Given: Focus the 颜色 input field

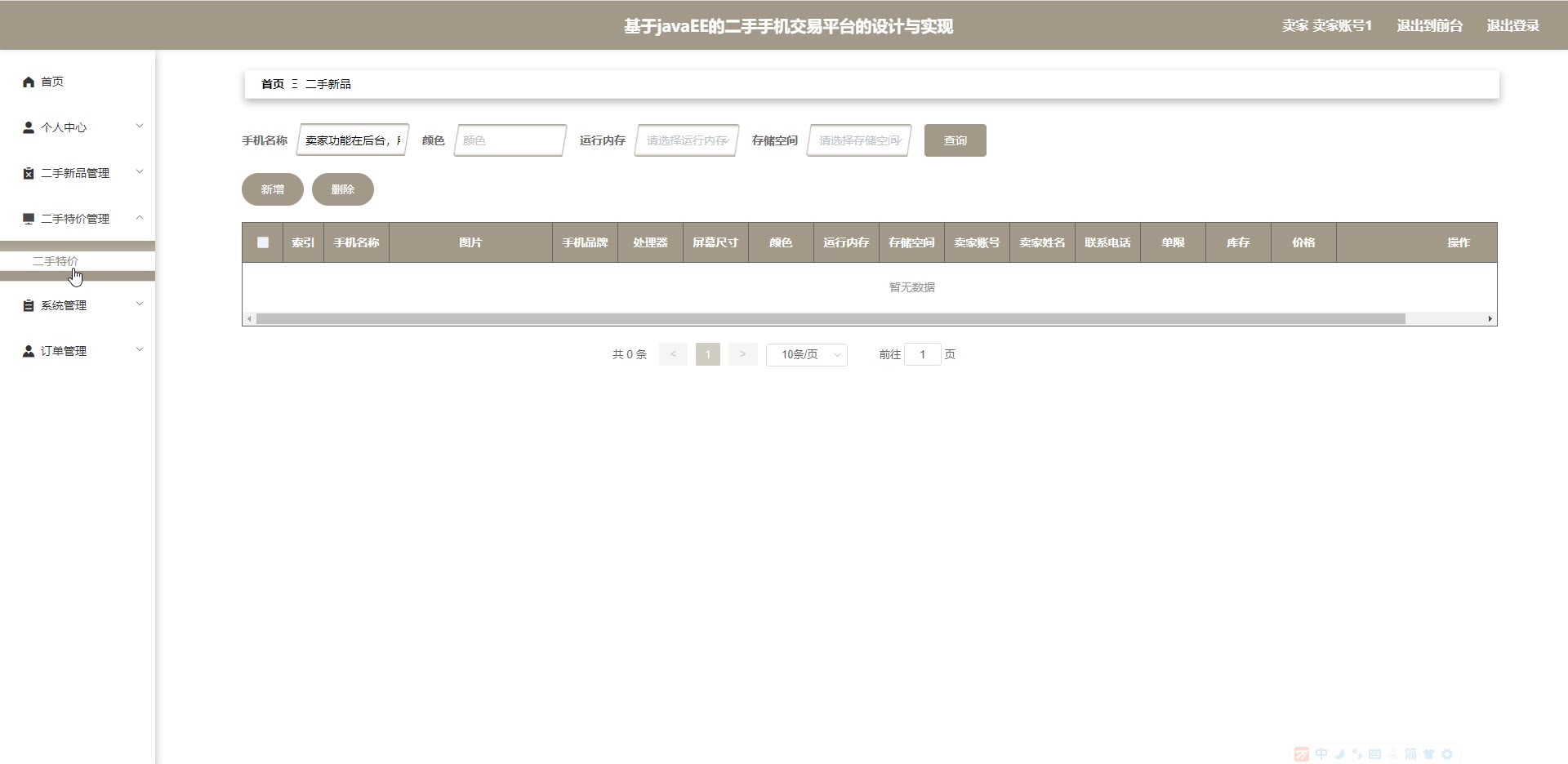Looking at the screenshot, I should 510,140.
